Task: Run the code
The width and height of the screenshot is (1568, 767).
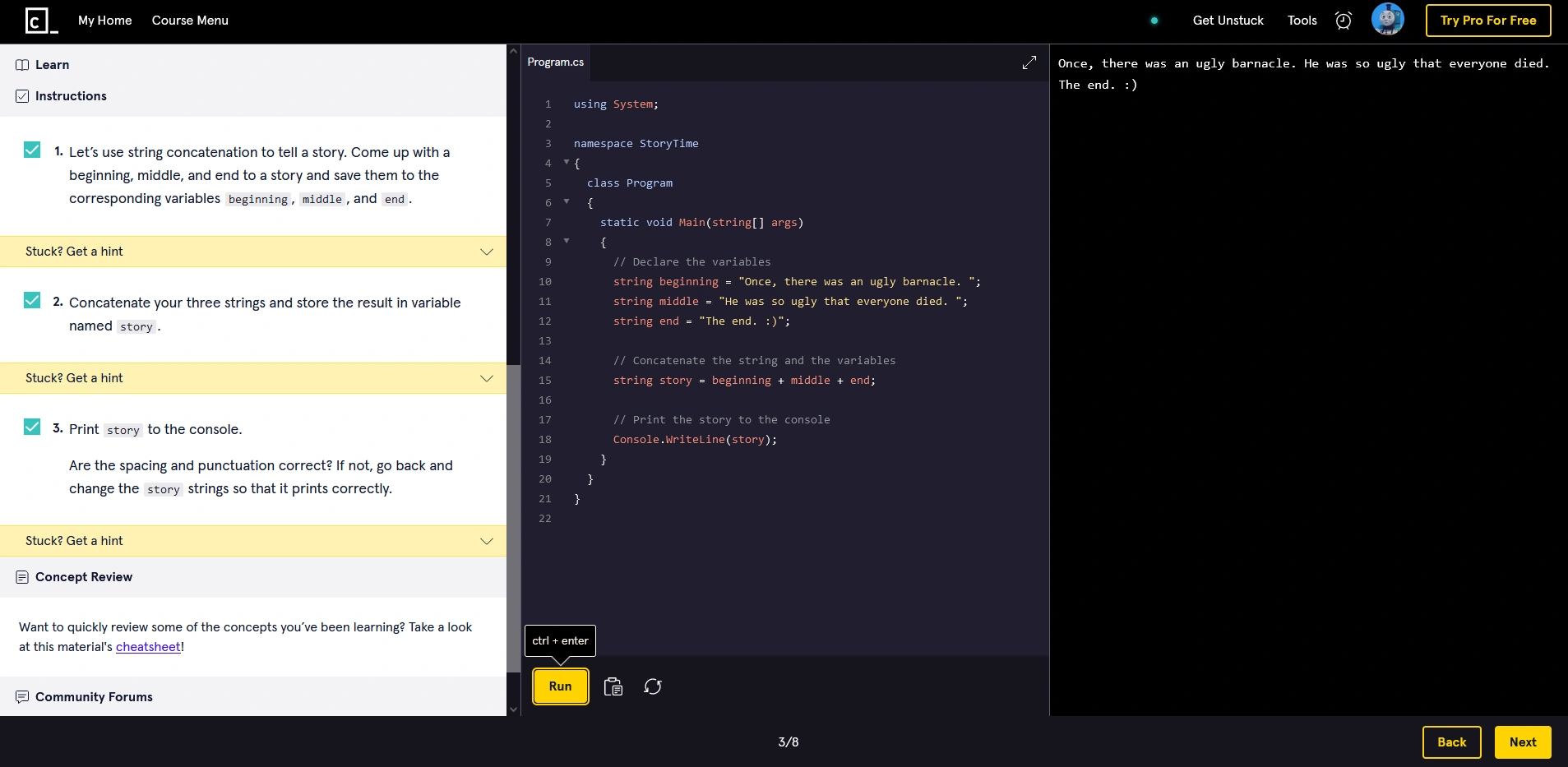Action: click(x=560, y=686)
